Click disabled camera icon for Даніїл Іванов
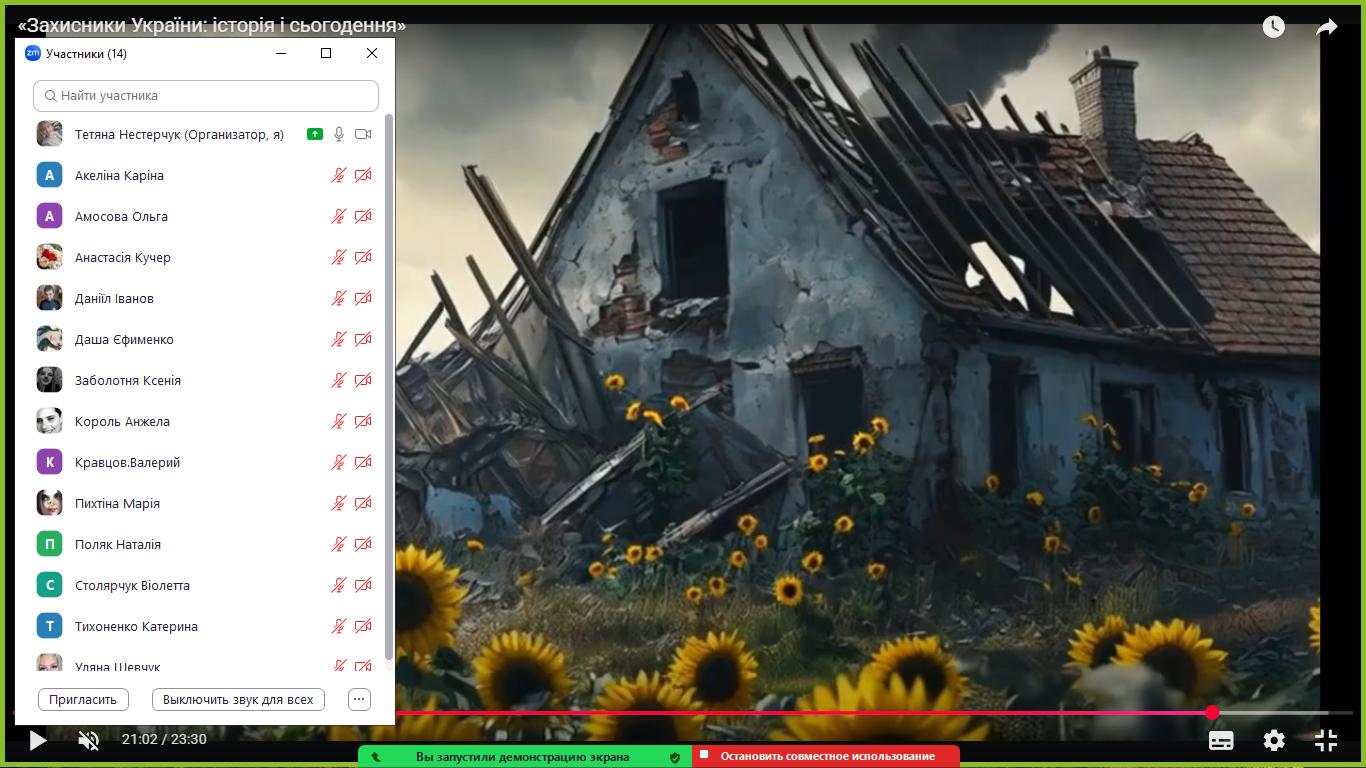Screen dimensions: 1366x768 tap(363, 298)
